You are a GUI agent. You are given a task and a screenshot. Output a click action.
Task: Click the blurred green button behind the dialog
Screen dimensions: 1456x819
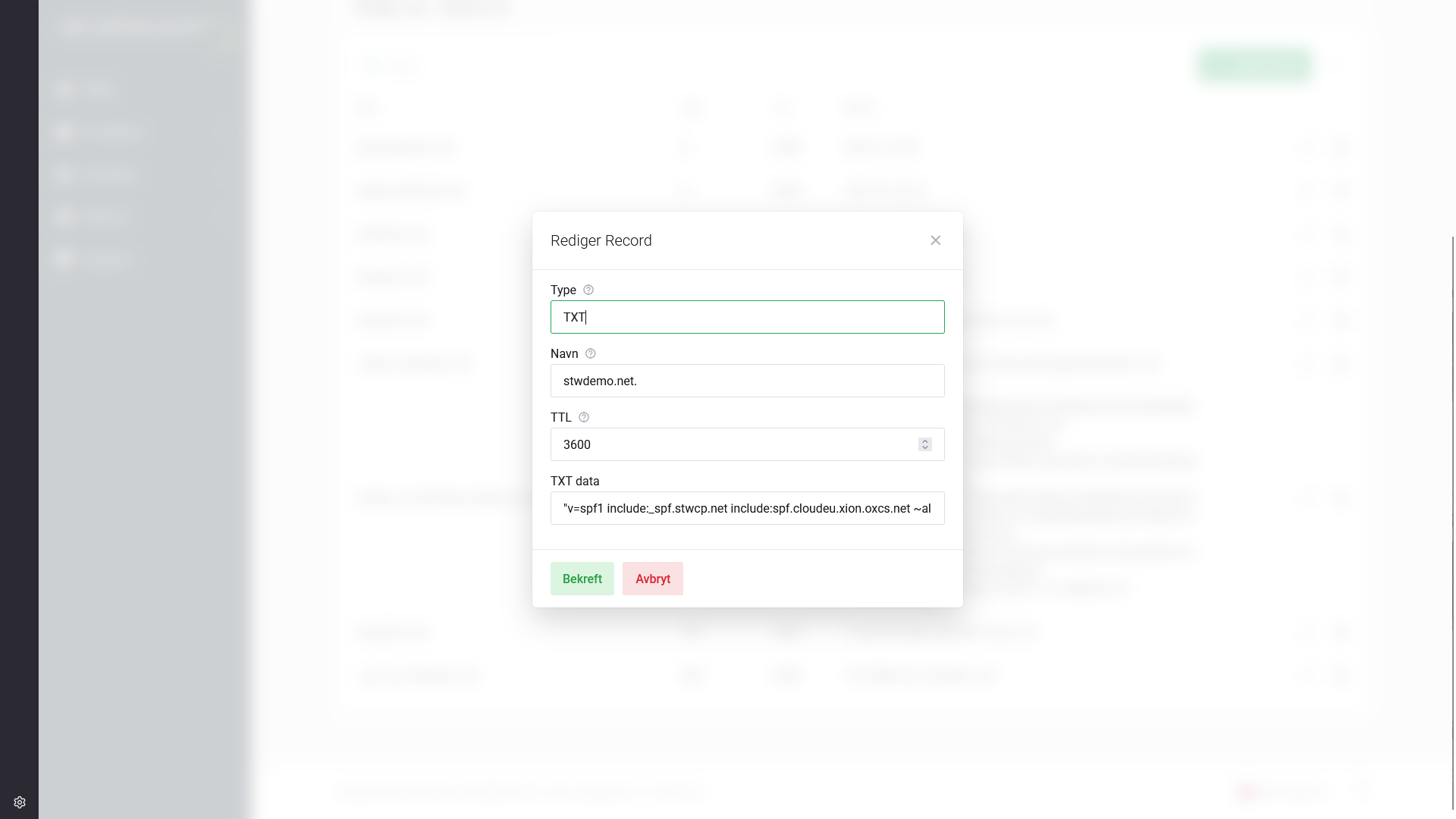1255,65
